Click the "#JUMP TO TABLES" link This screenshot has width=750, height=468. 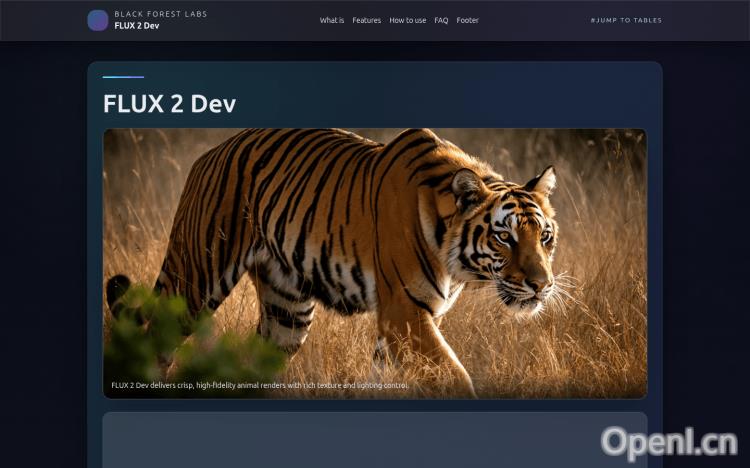pyautogui.click(x=626, y=20)
